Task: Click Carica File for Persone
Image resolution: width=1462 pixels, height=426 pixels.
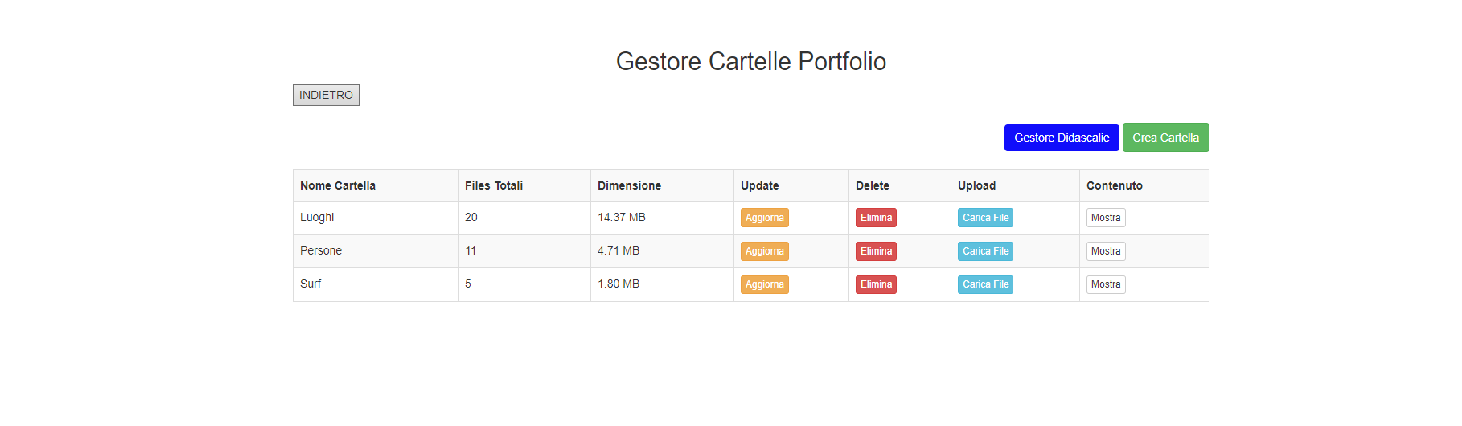Action: [x=985, y=251]
